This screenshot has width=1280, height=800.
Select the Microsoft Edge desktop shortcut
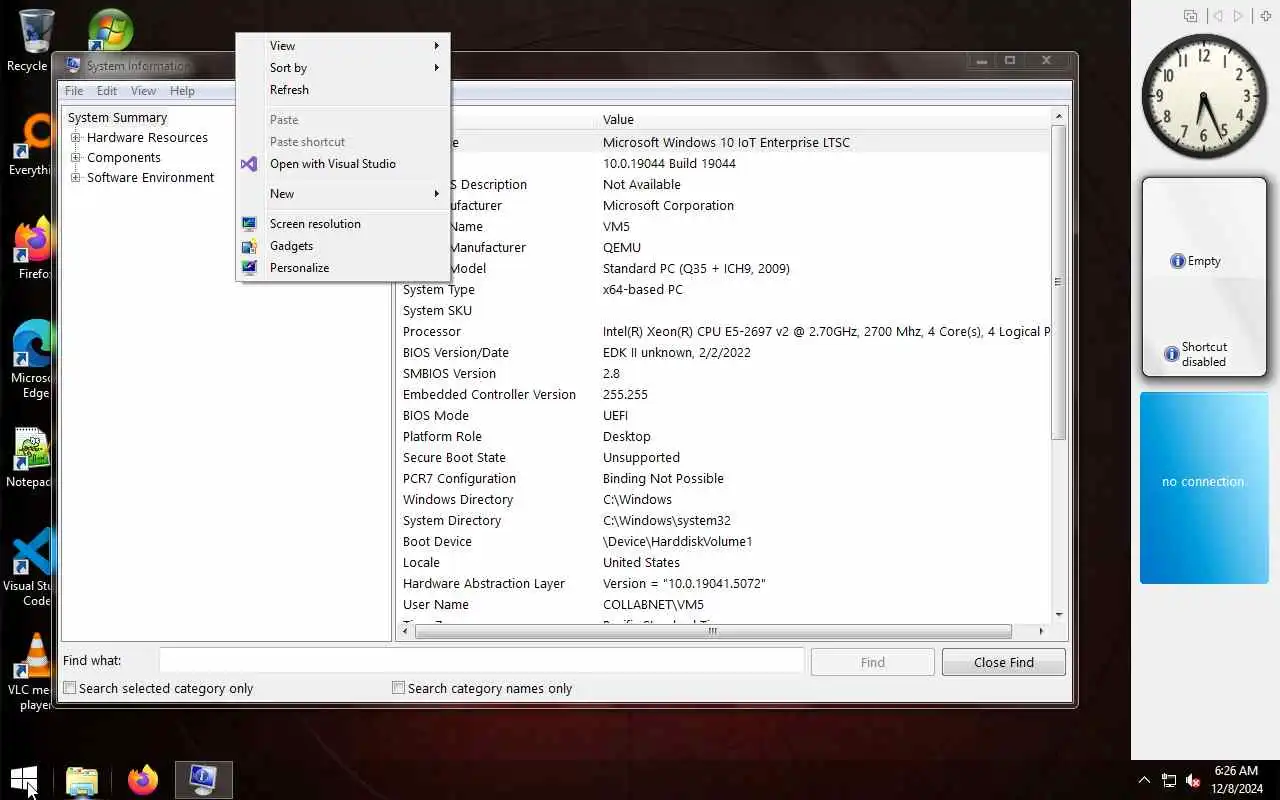coord(33,360)
